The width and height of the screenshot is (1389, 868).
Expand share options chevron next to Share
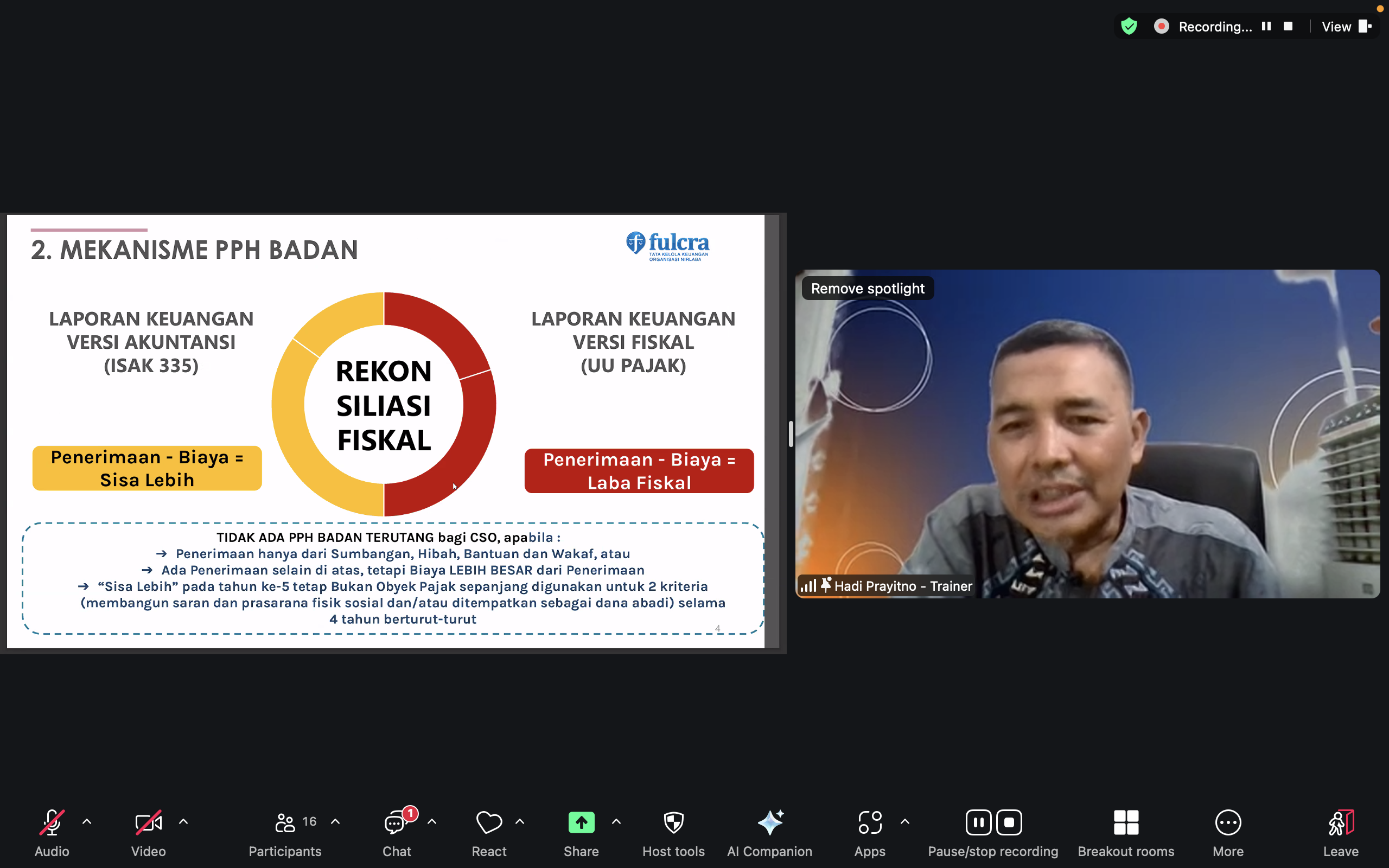(616, 822)
